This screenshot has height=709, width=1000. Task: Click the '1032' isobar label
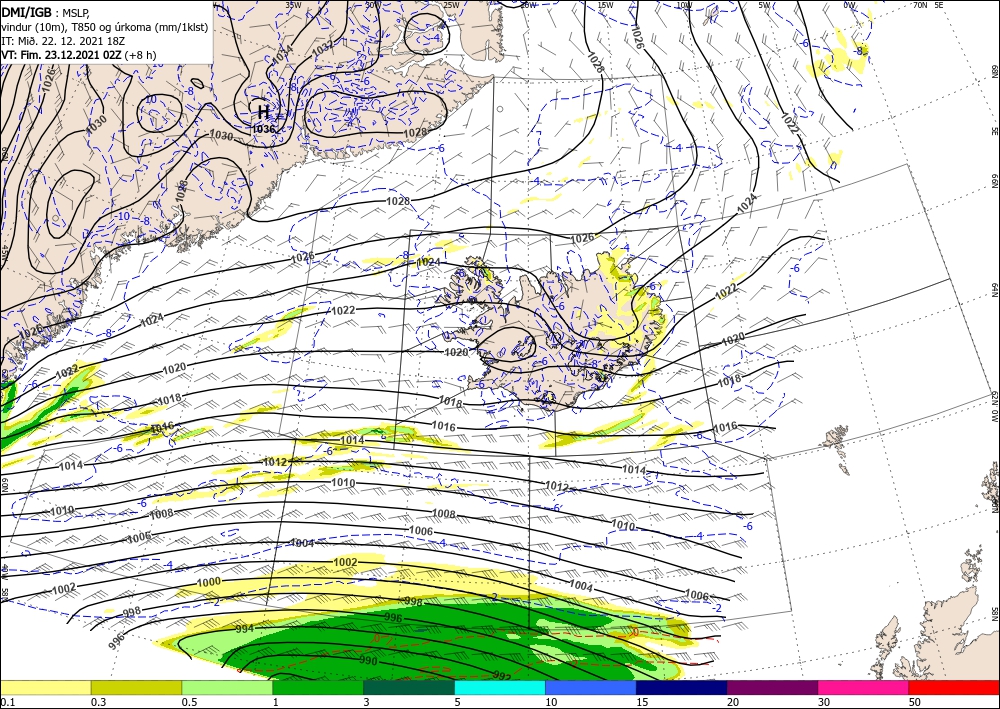(323, 48)
